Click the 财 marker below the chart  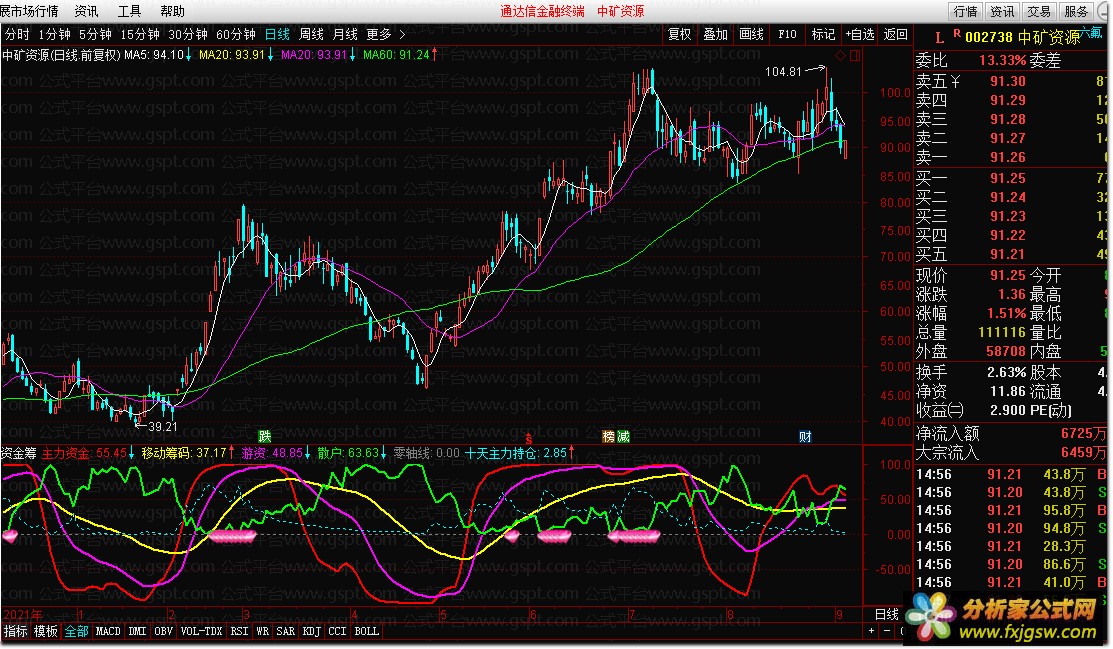tap(805, 436)
